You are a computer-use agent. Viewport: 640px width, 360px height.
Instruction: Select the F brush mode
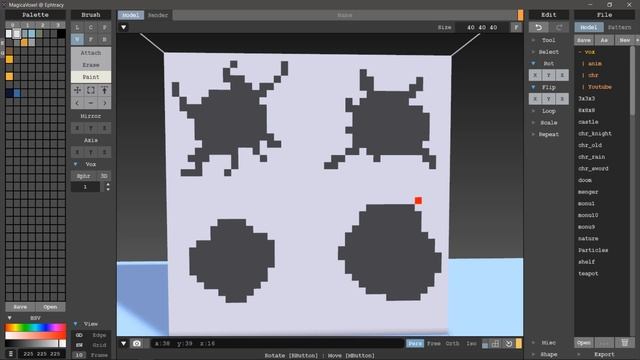[91, 40]
